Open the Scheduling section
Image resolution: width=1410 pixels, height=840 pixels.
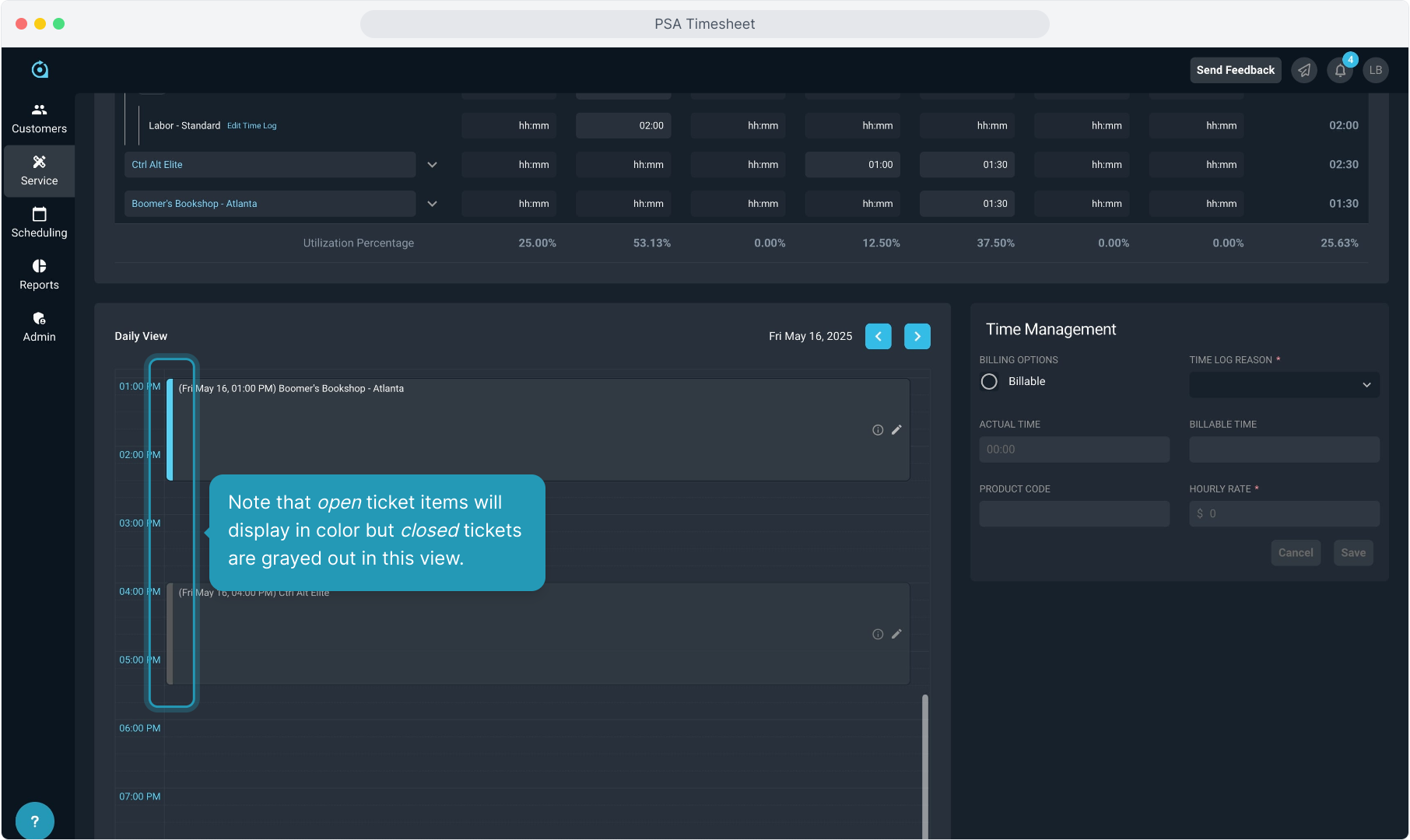pyautogui.click(x=39, y=222)
